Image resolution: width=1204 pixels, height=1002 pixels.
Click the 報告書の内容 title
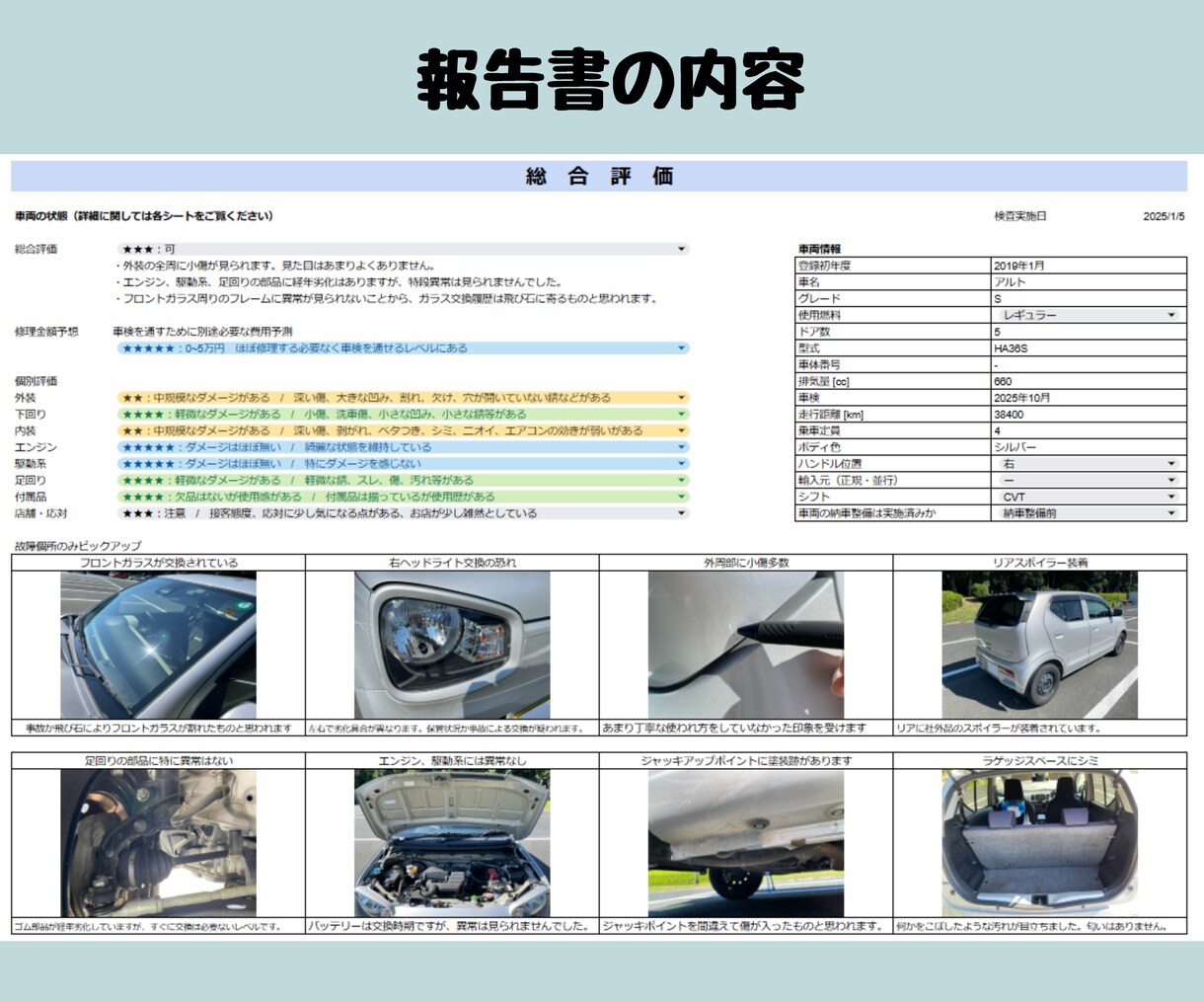point(611,79)
